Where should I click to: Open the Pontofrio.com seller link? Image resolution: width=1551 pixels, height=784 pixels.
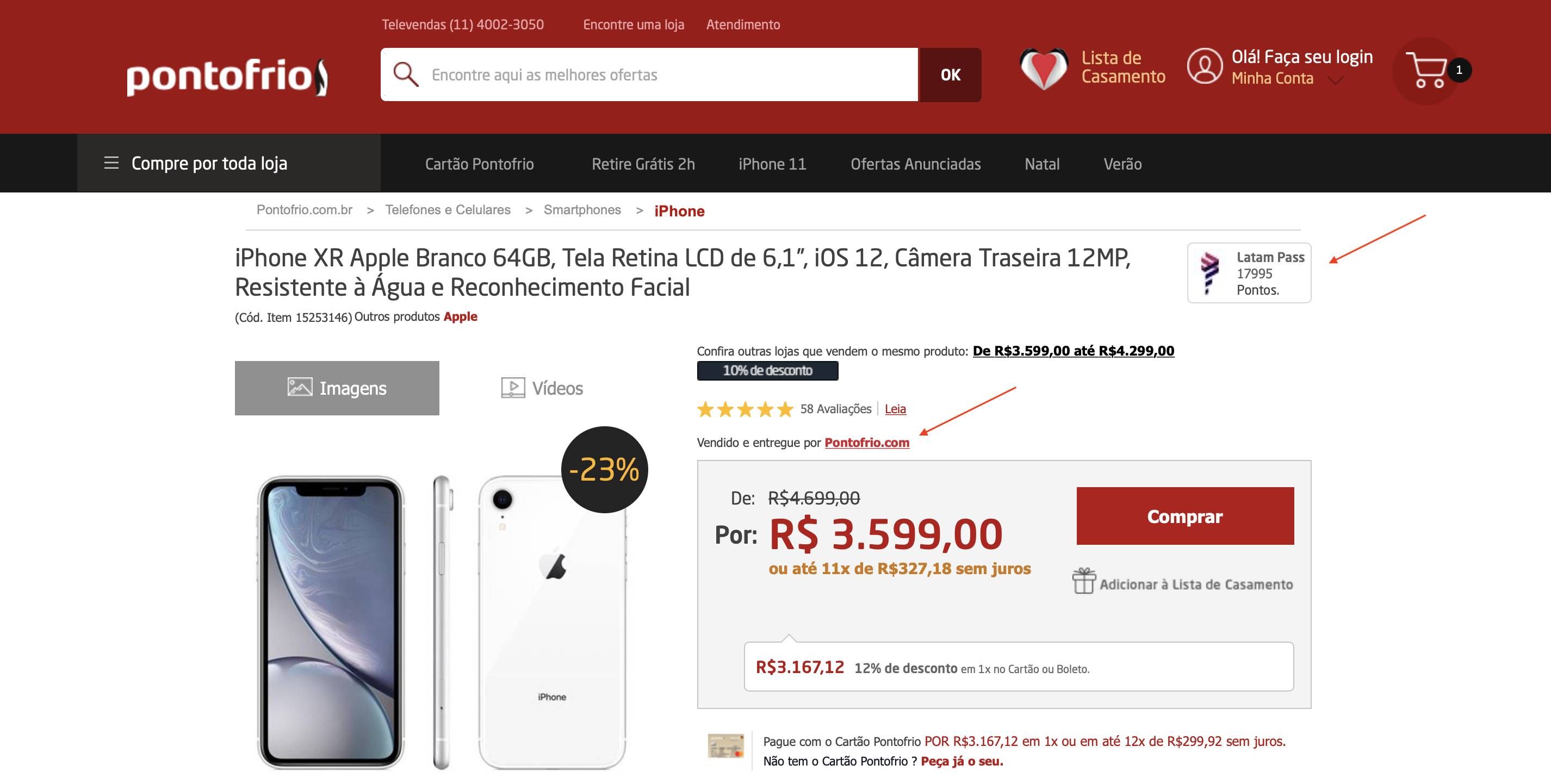[867, 443]
